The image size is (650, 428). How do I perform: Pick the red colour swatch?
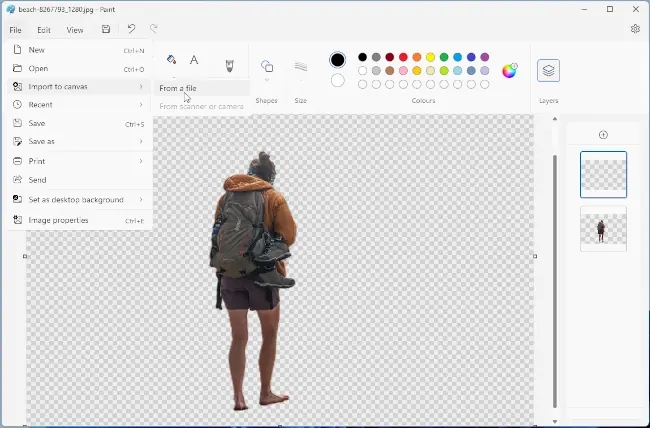click(x=403, y=57)
